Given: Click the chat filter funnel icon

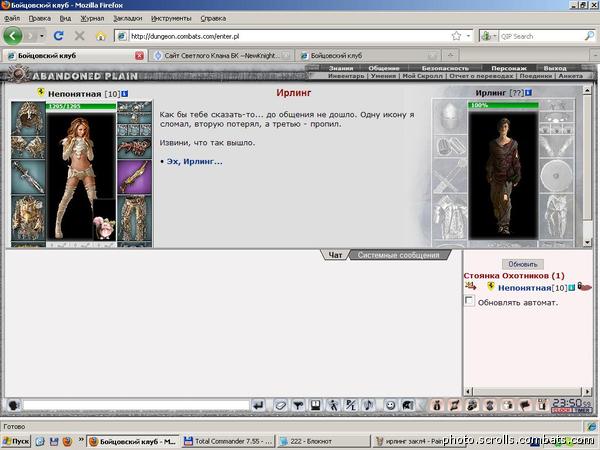Looking at the screenshot, I should [298, 405].
